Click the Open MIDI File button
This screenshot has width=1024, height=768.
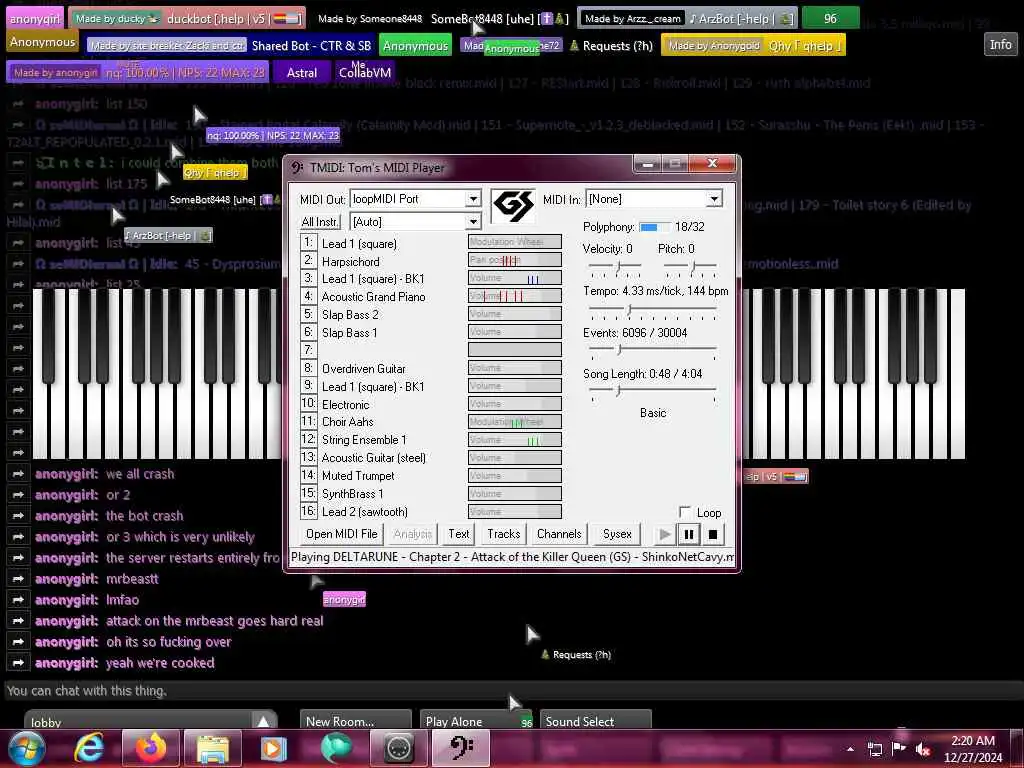tap(342, 534)
